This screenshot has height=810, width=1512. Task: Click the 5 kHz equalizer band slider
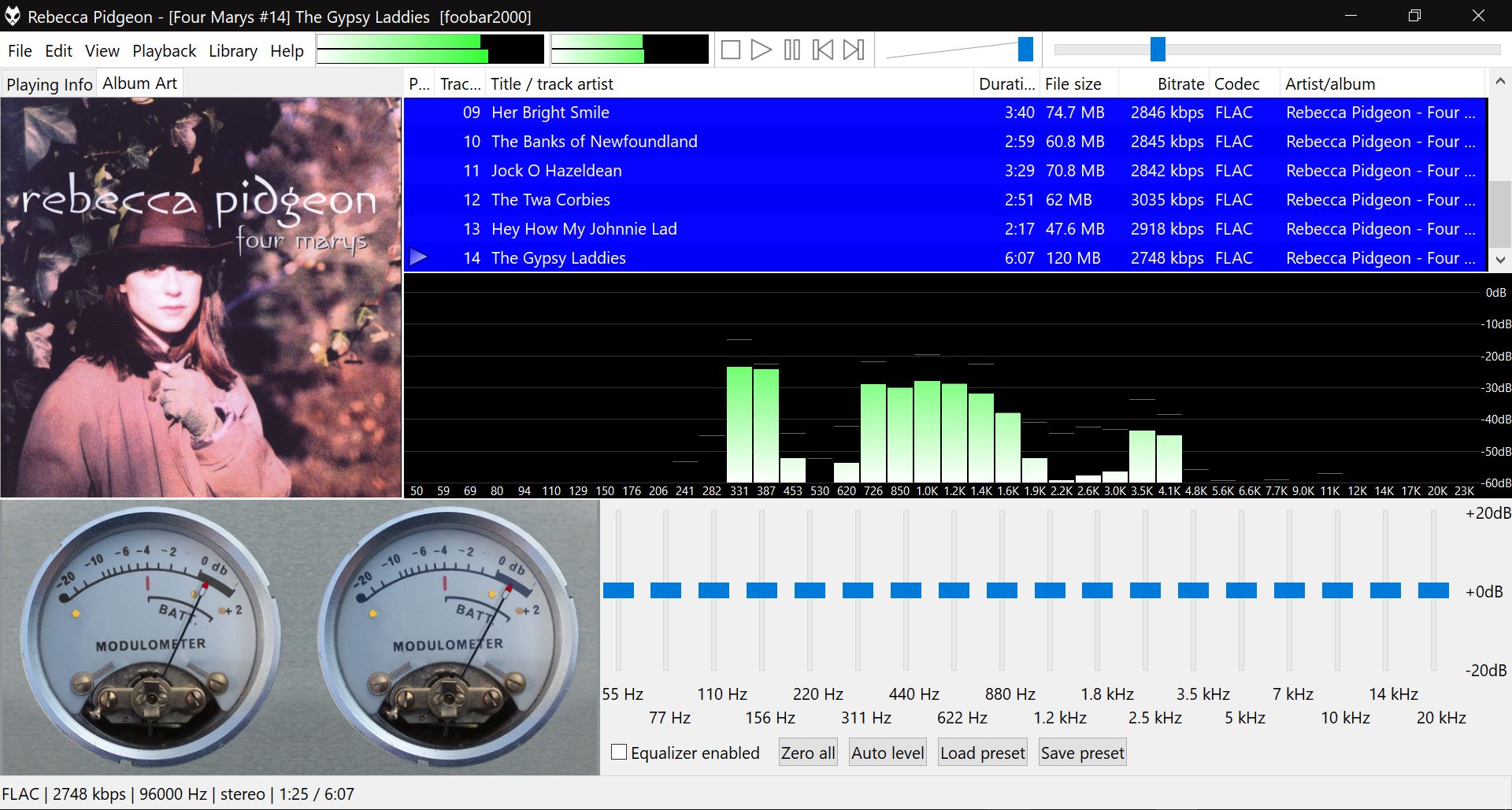1242,590
